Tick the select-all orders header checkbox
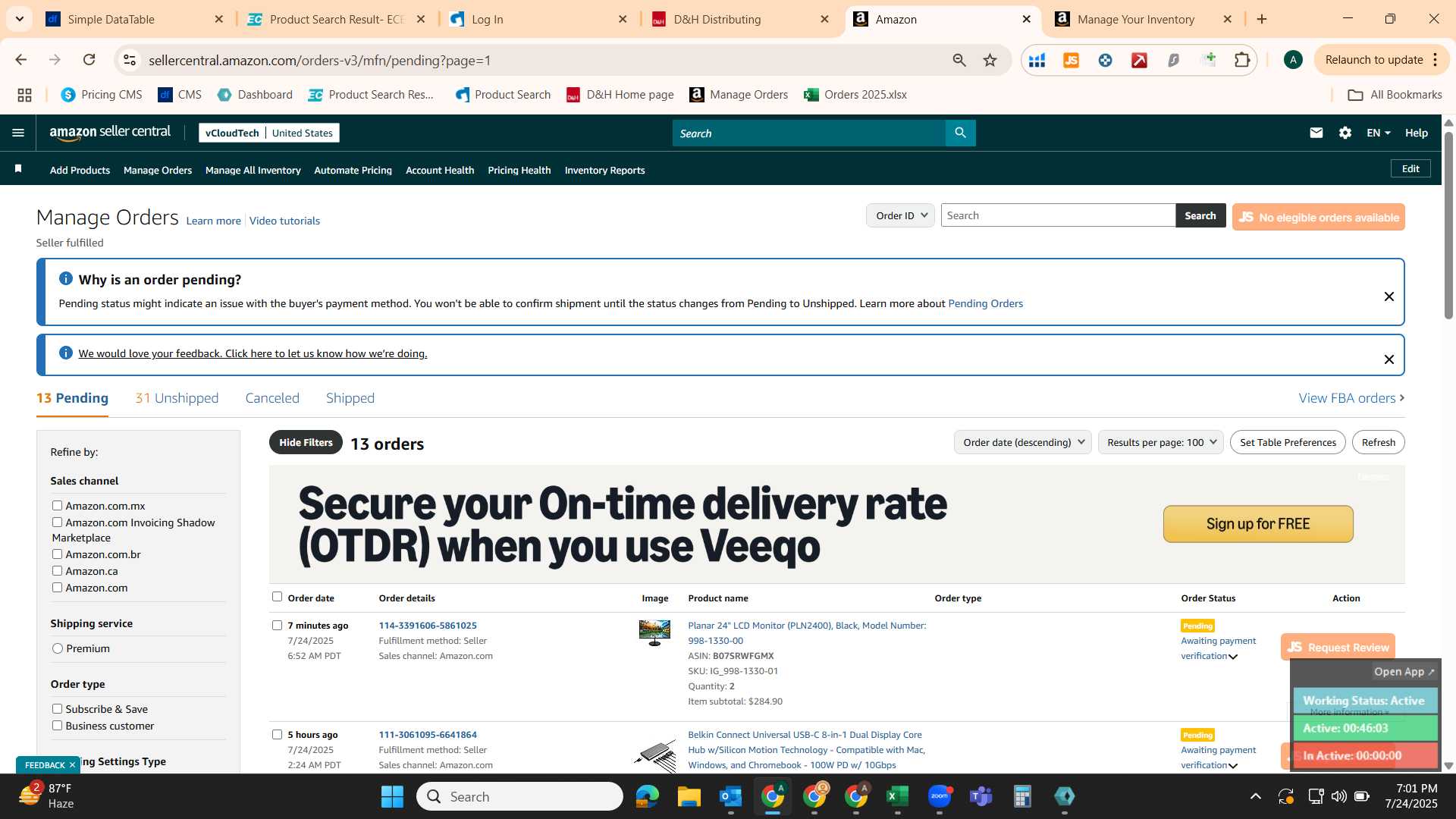 click(277, 597)
